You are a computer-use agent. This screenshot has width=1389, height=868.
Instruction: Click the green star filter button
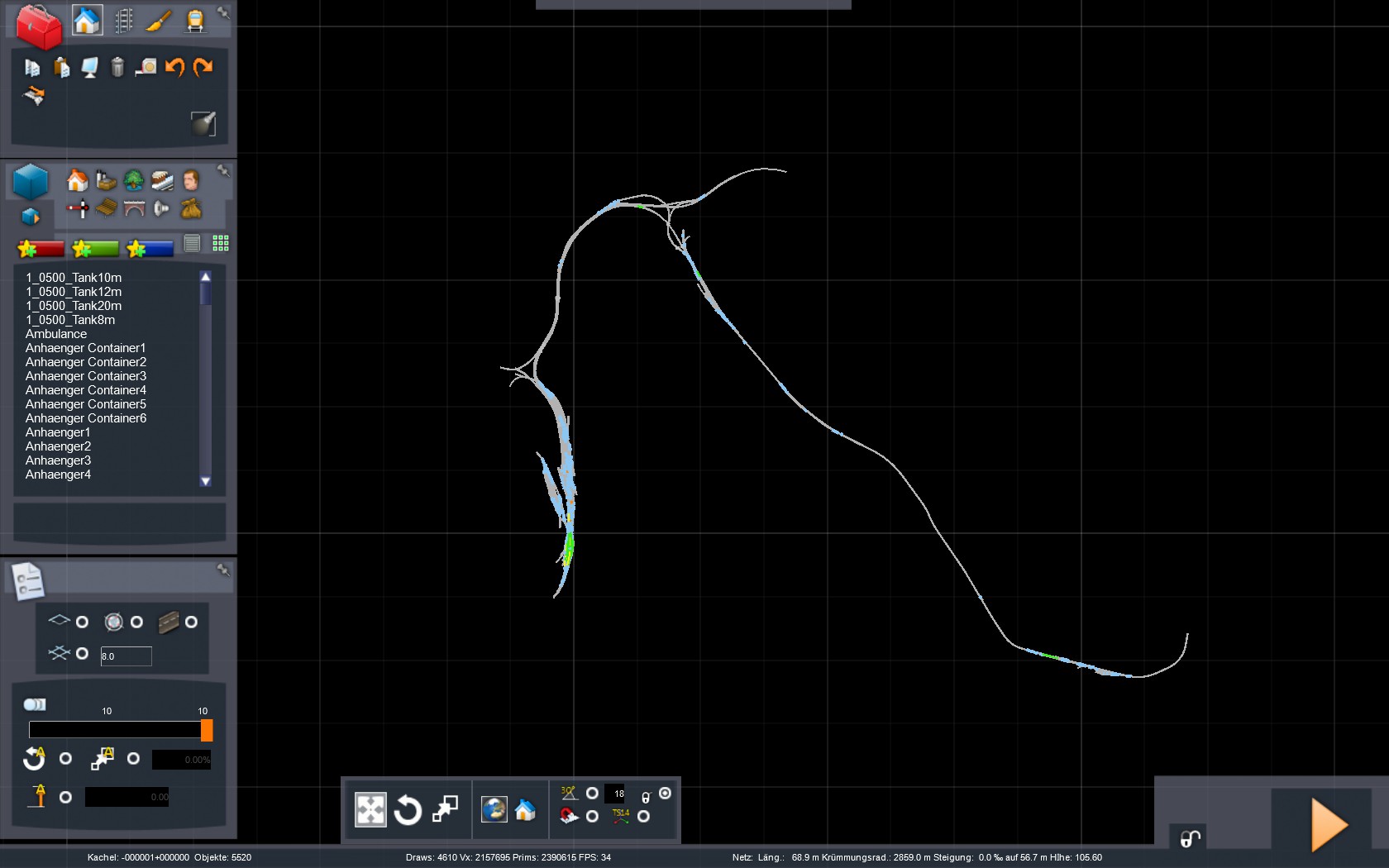(x=95, y=248)
